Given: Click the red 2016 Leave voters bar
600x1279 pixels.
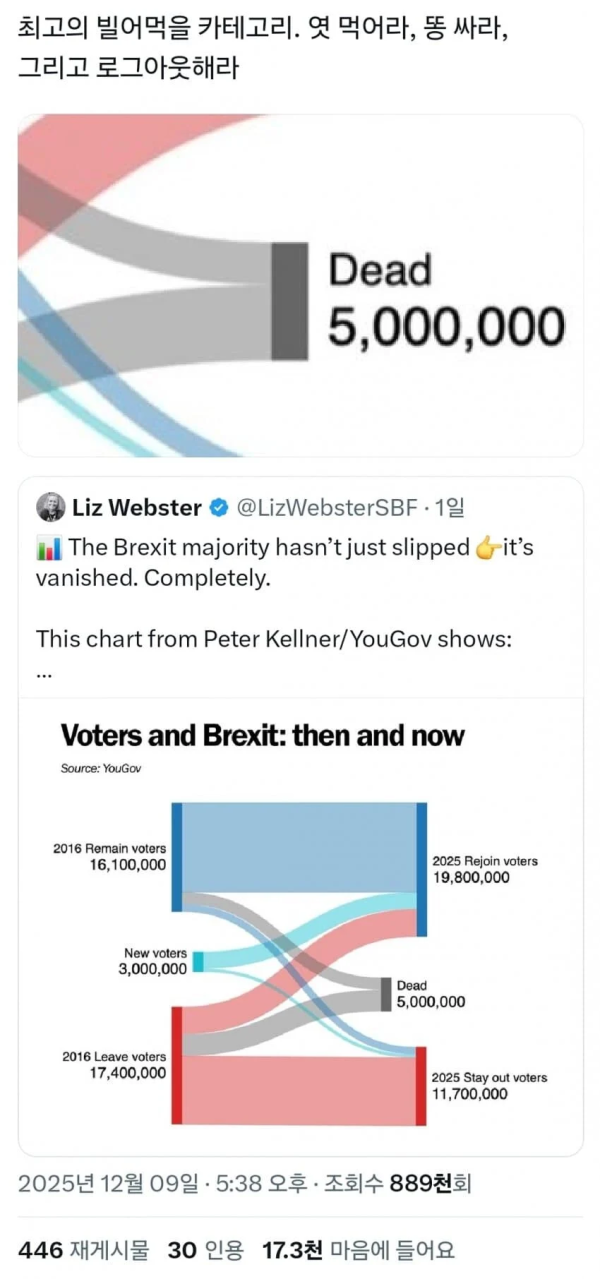Looking at the screenshot, I should click(x=177, y=1064).
